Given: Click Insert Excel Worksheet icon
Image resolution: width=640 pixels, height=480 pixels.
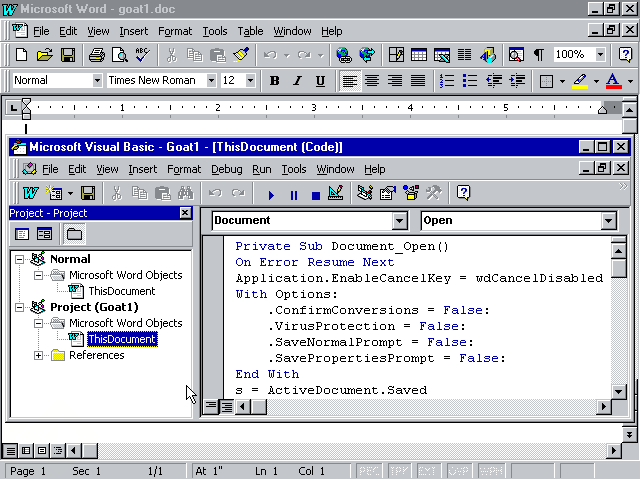Looking at the screenshot, I should point(442,55).
